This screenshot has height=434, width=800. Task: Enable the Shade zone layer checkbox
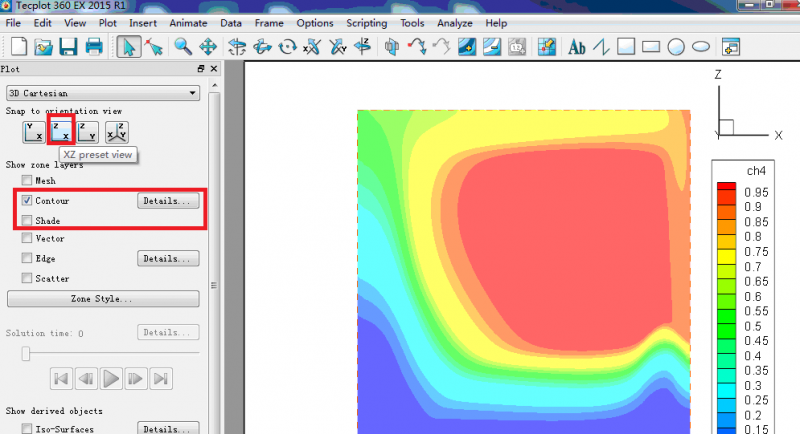(x=27, y=220)
